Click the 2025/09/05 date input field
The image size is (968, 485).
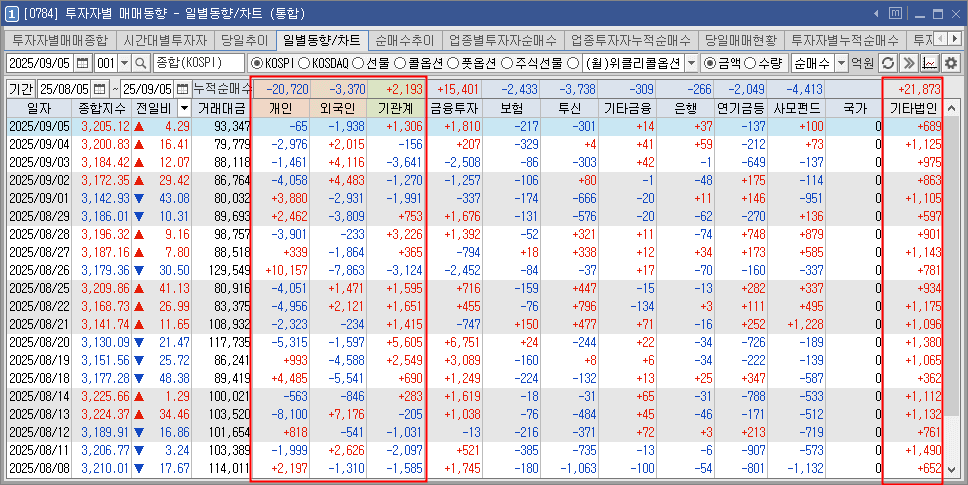(41, 63)
